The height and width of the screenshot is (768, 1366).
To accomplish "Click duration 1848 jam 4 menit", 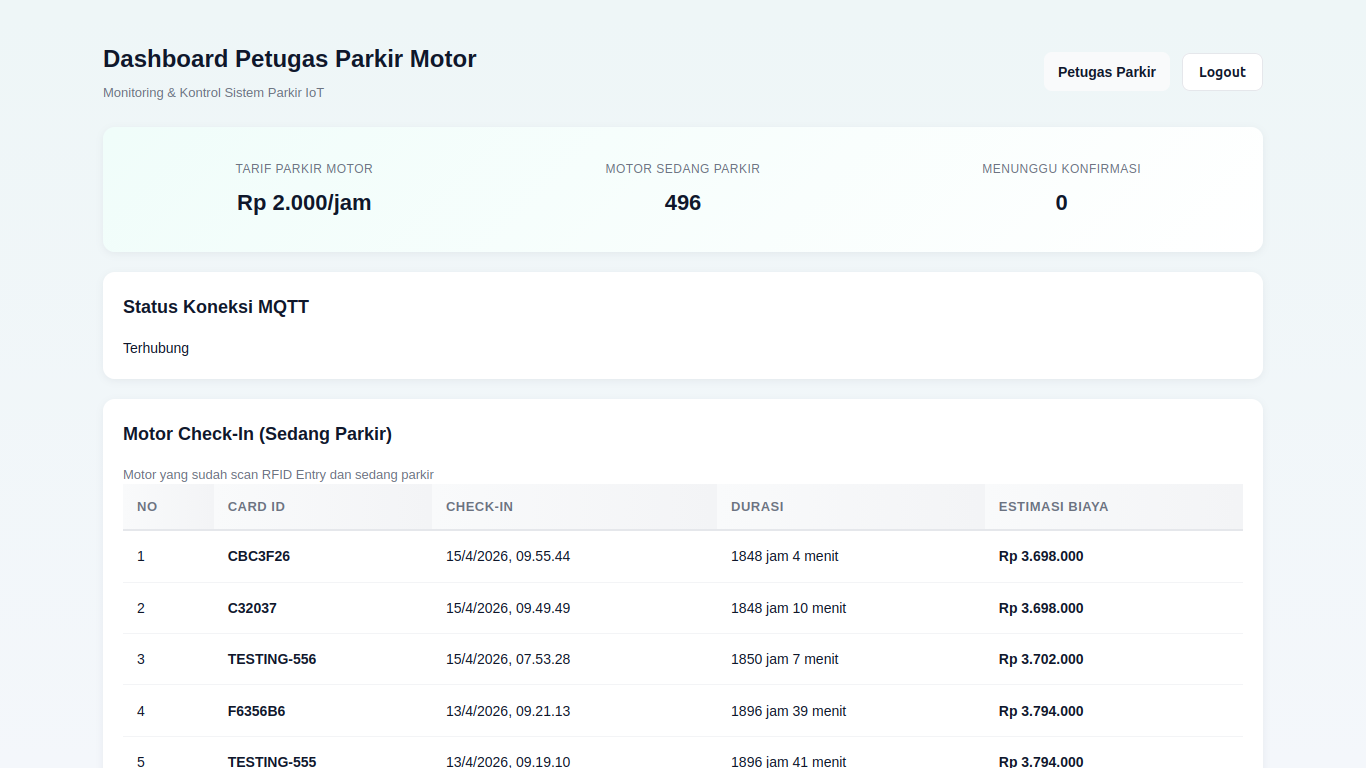I will point(784,556).
